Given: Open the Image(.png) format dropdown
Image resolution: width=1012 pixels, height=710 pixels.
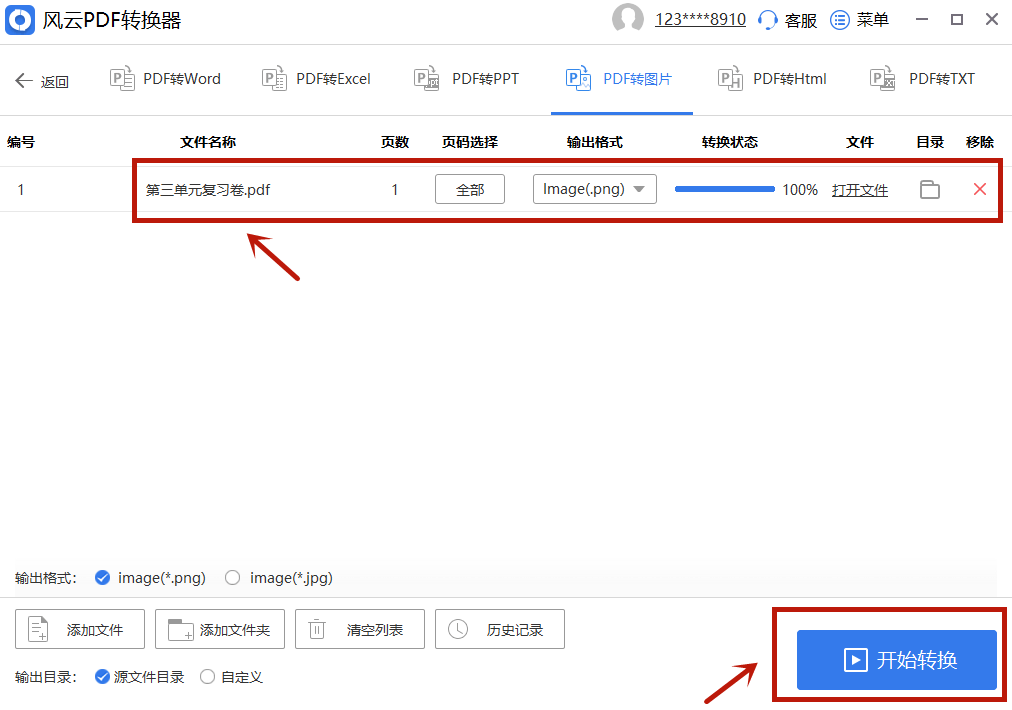Looking at the screenshot, I should [594, 188].
